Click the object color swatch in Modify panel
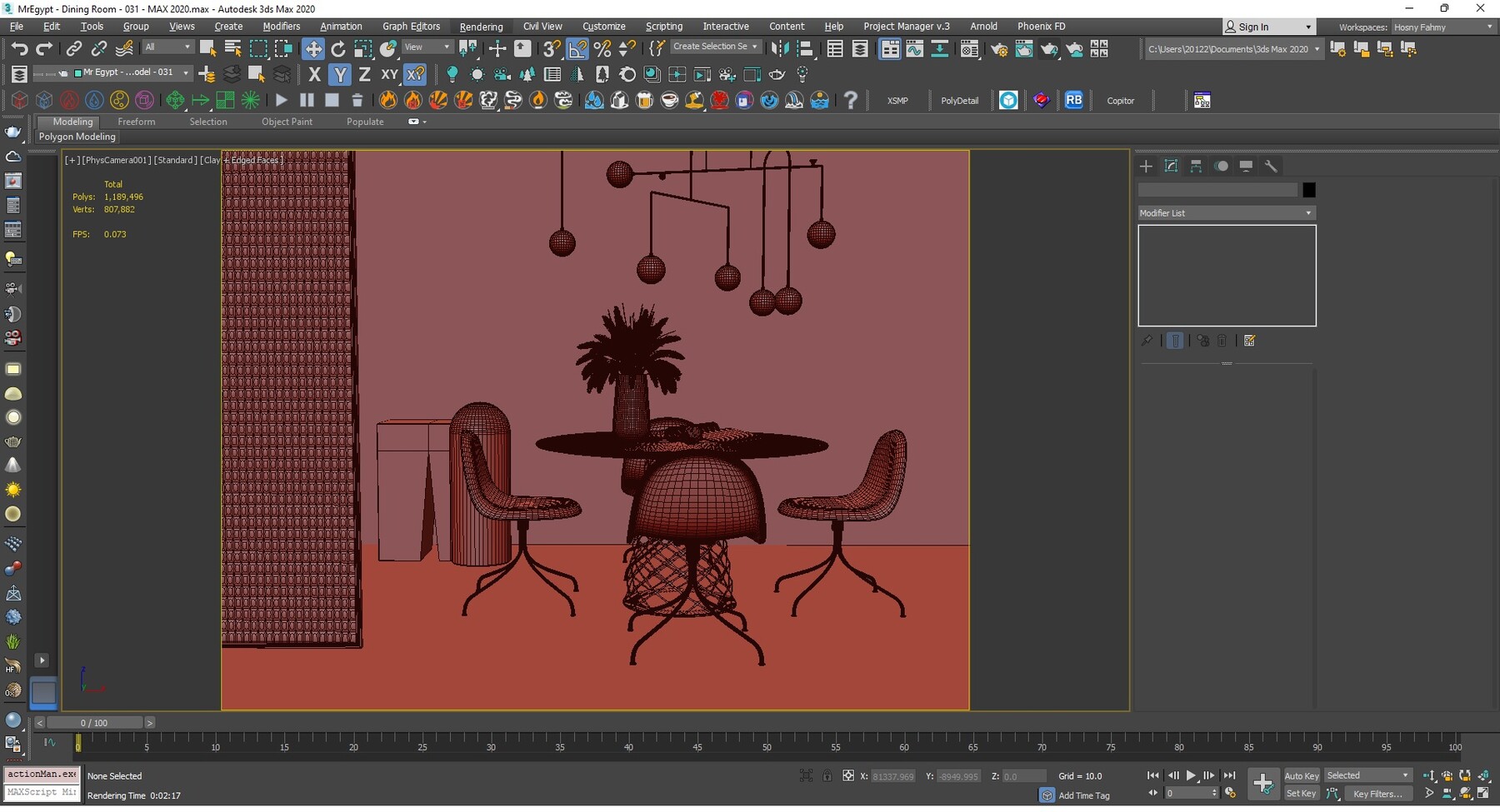 1308,190
